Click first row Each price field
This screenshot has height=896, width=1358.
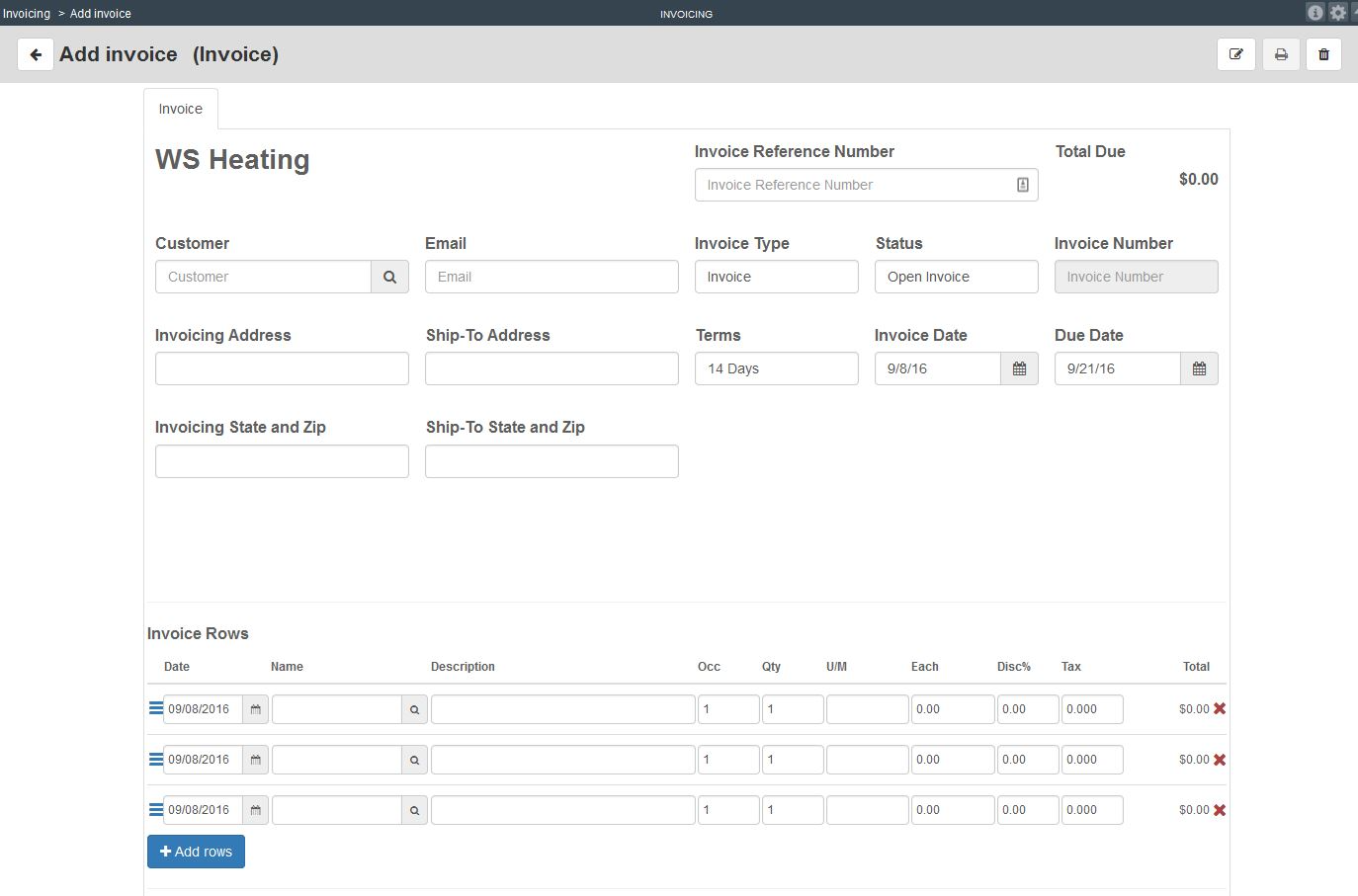coord(953,709)
